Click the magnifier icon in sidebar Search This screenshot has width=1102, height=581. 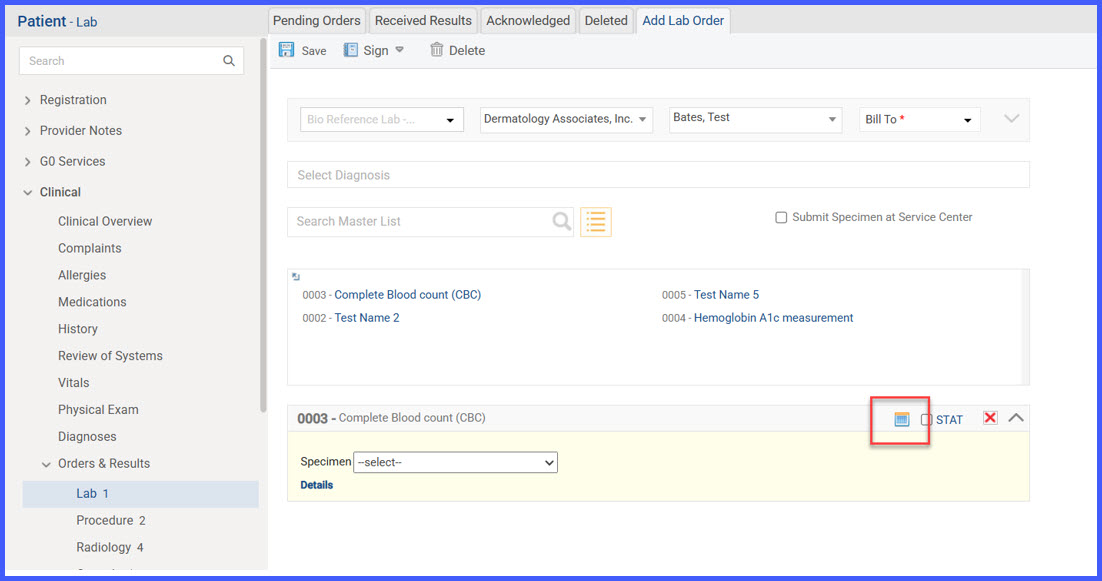228,61
